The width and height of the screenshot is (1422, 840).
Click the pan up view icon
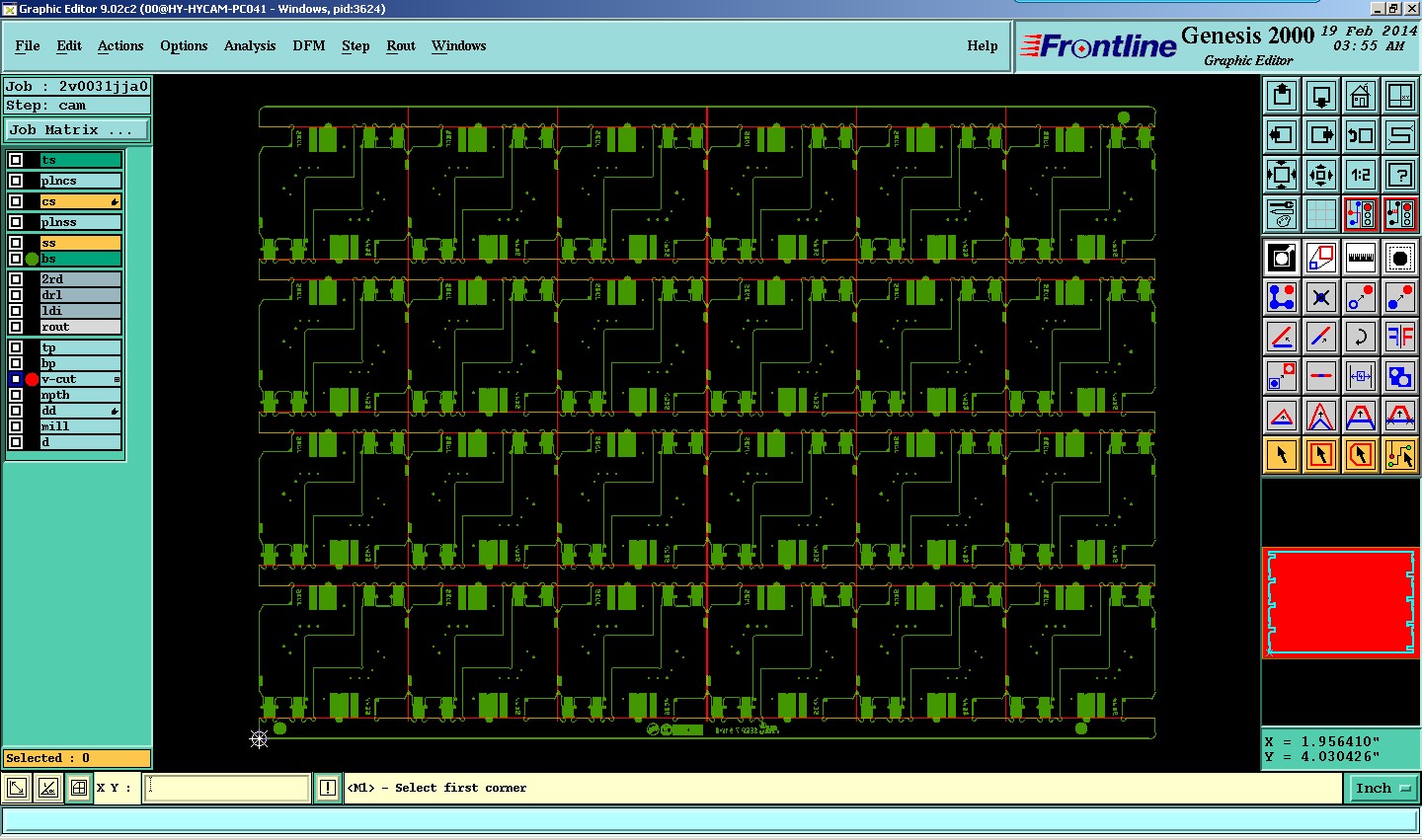click(x=1282, y=96)
